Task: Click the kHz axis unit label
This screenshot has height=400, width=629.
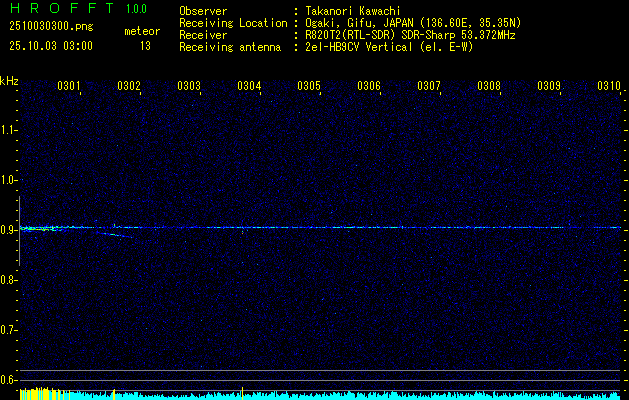Action: 9,81
